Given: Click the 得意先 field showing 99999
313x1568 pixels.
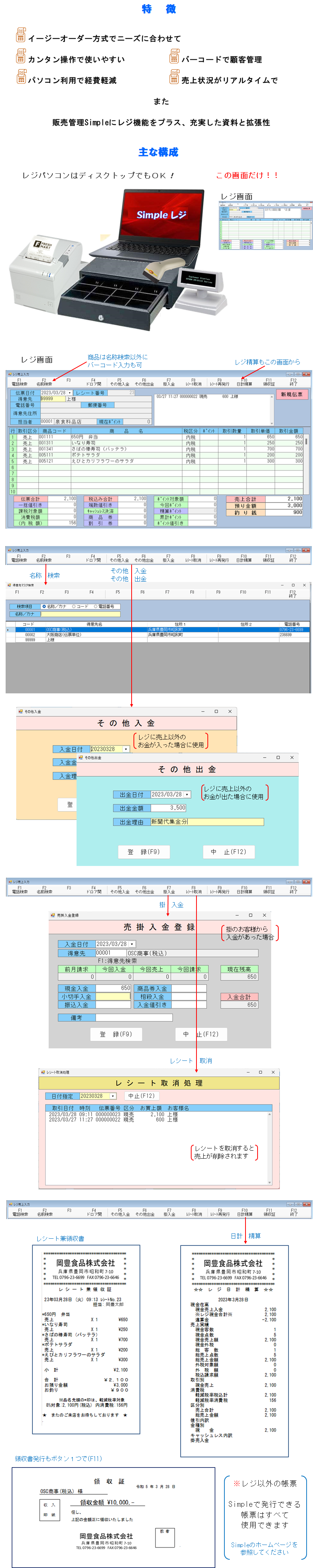Looking at the screenshot, I should [x=52, y=399].
